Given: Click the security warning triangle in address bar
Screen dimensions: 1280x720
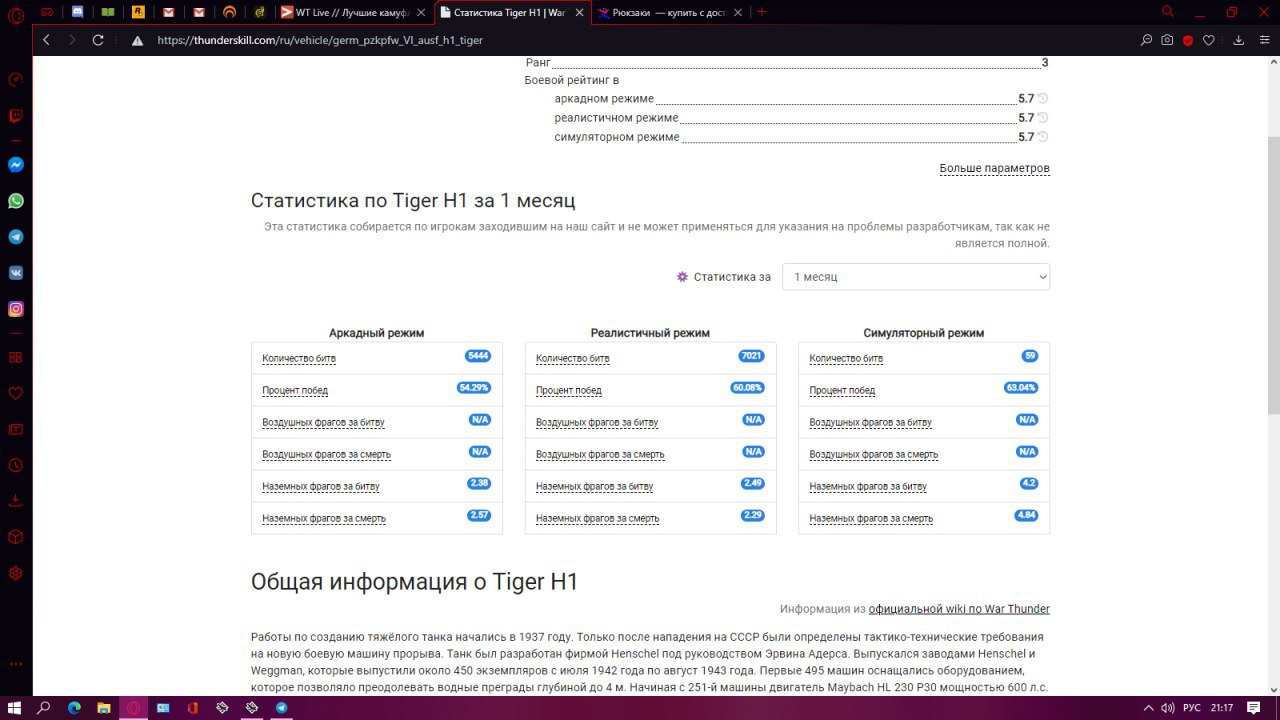Looking at the screenshot, I should [137, 41].
